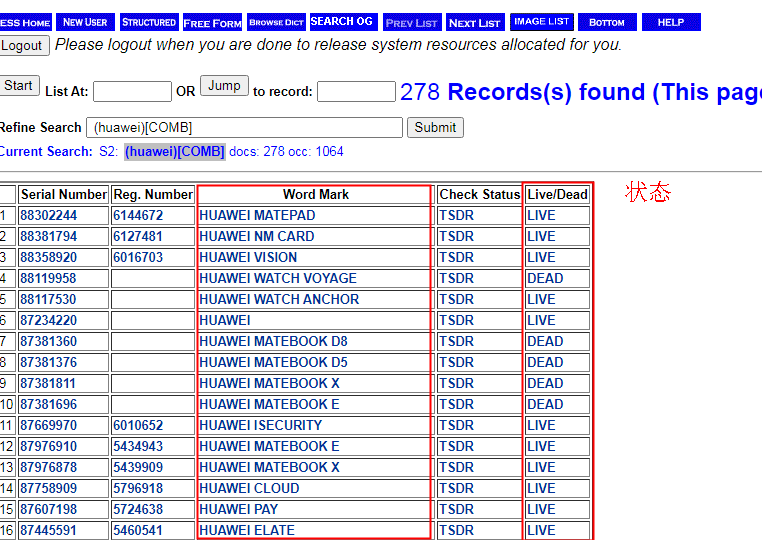
Task: Open serial number 88381794
Action: click(49, 236)
